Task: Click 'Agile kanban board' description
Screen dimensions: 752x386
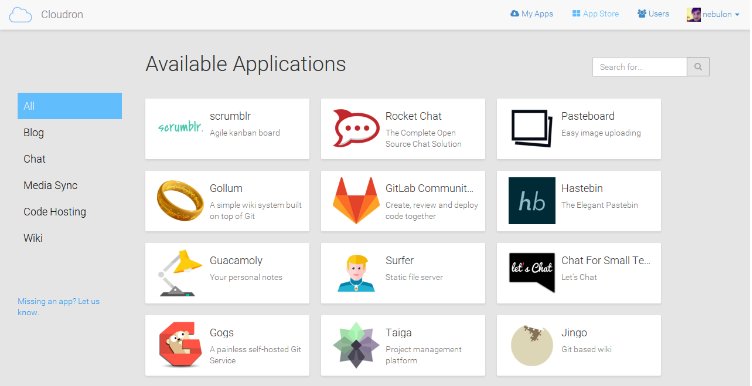Action: click(x=245, y=133)
